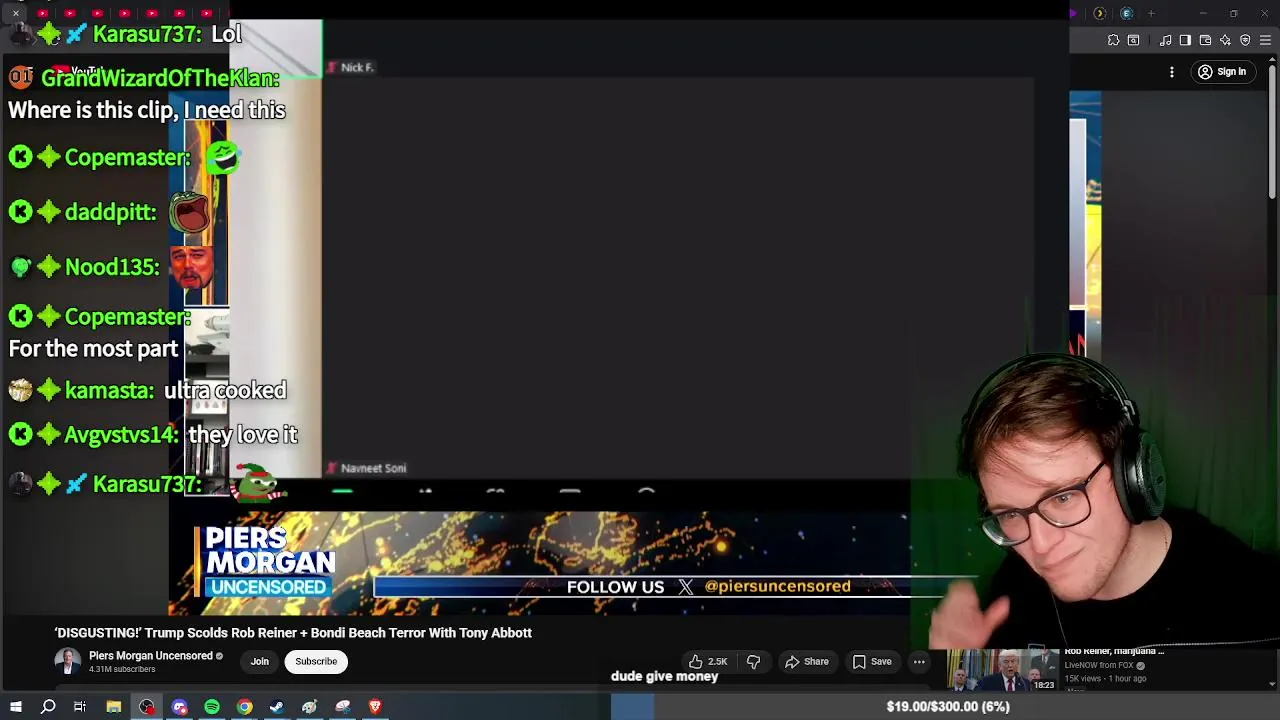Click the Sign in button
This screenshot has width=1280, height=720.
pos(1222,72)
